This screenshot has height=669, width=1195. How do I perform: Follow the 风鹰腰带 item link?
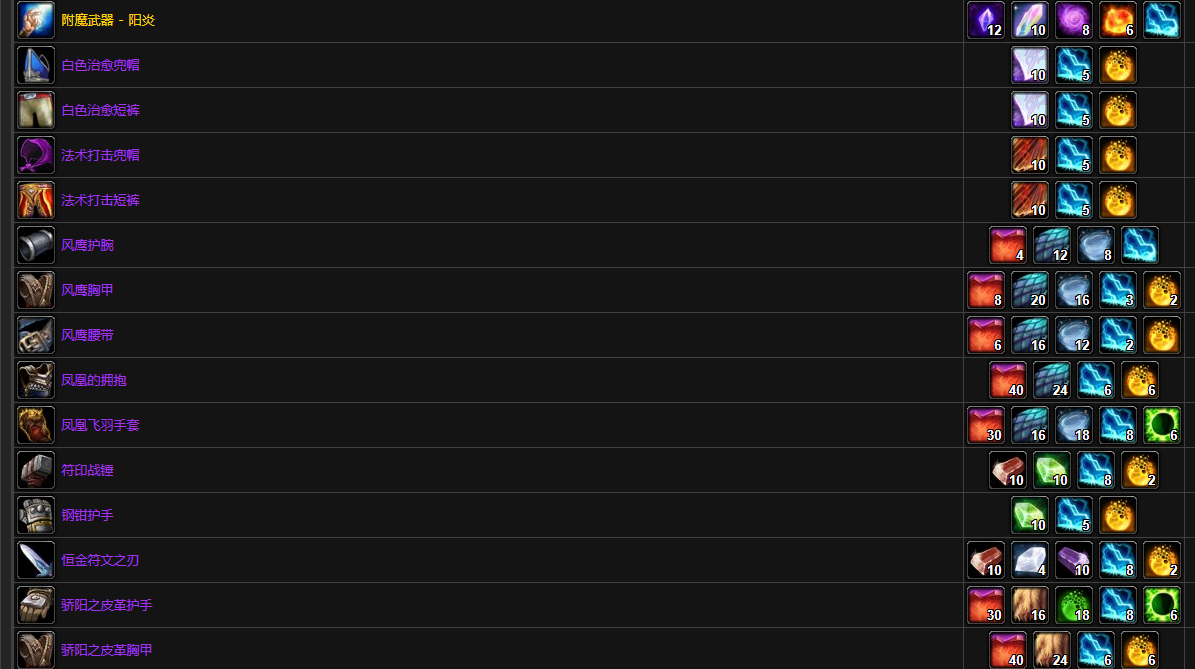(x=87, y=335)
